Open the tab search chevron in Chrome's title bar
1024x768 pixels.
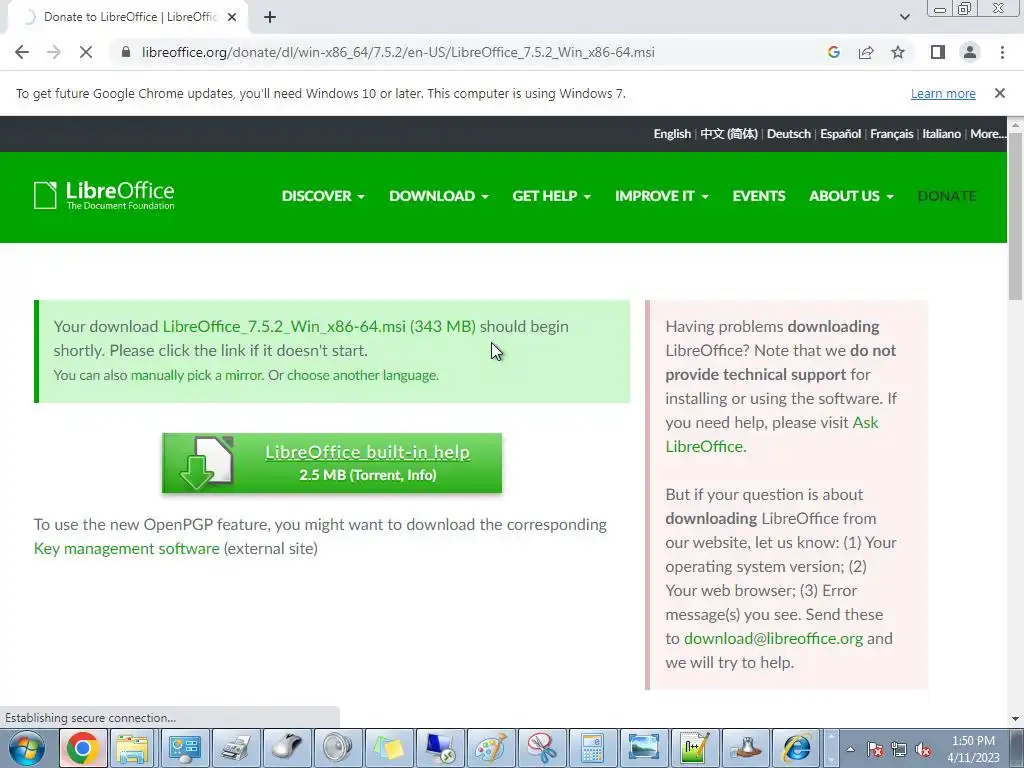click(904, 17)
